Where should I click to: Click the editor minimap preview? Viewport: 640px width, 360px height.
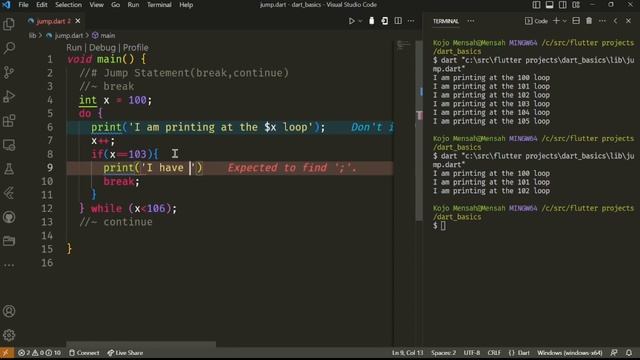404,46
